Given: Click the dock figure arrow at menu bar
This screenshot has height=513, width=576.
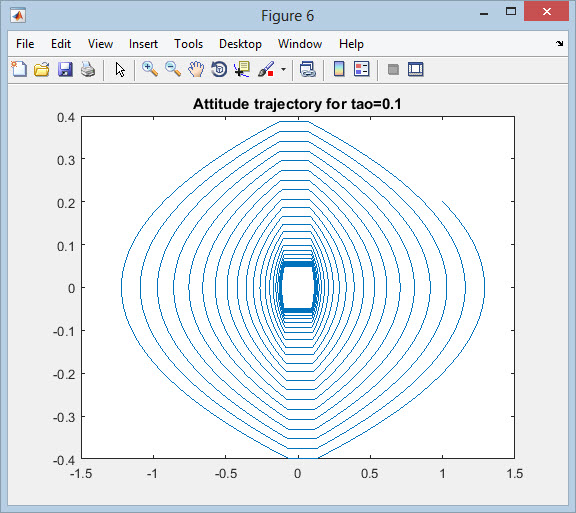Looking at the screenshot, I should [559, 43].
